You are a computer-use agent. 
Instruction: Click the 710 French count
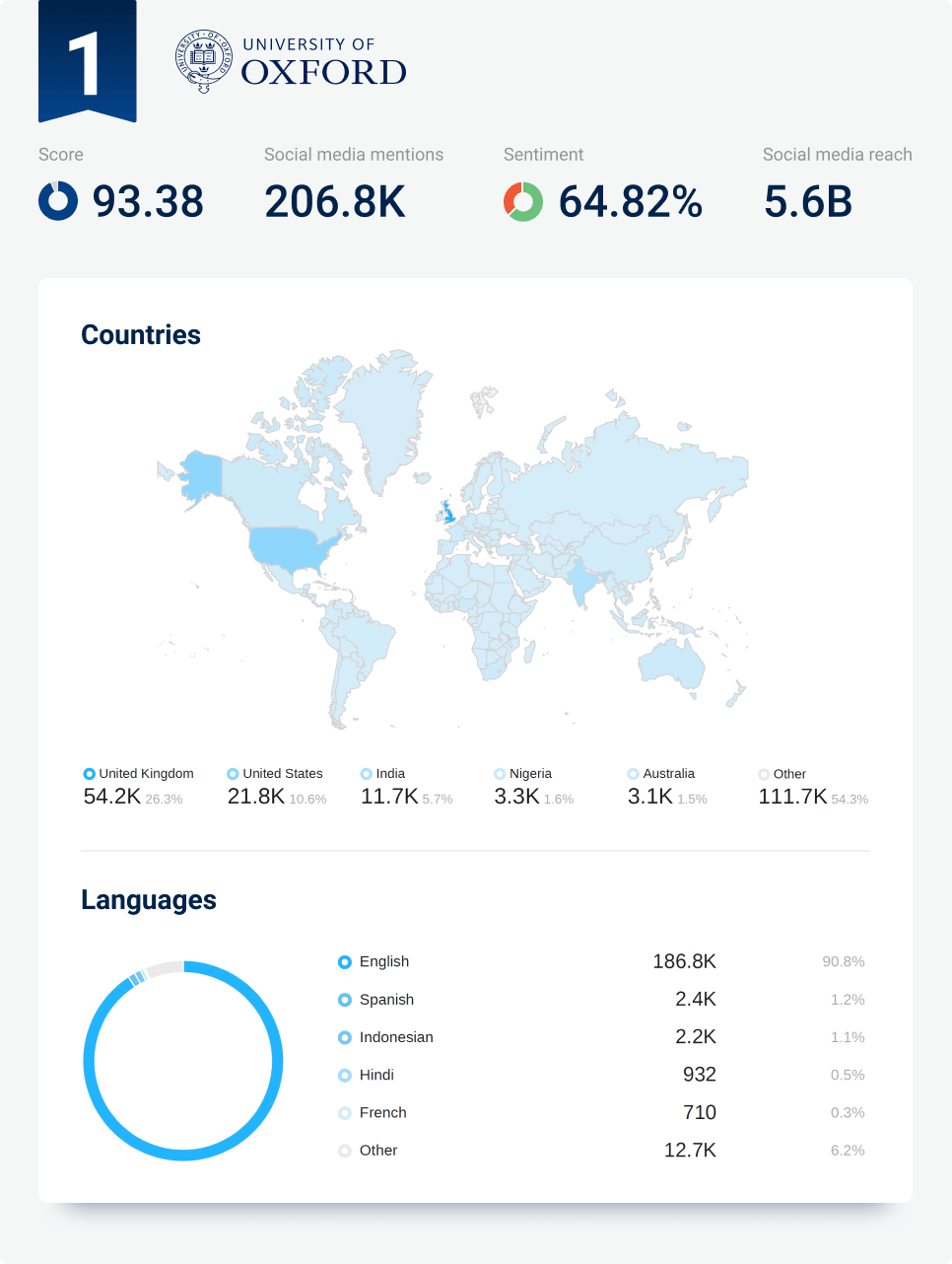(x=700, y=1113)
